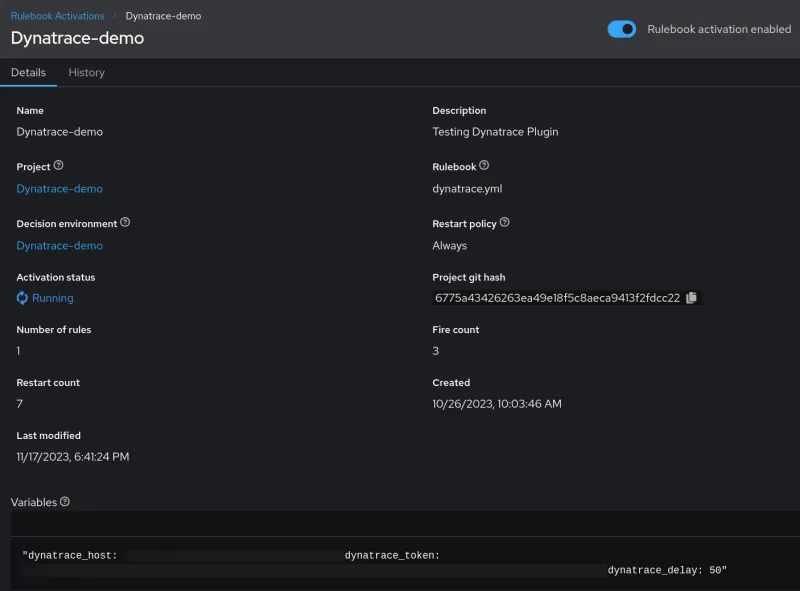This screenshot has width=800, height=591.
Task: Show help for Decision environment
Action: [125, 223]
